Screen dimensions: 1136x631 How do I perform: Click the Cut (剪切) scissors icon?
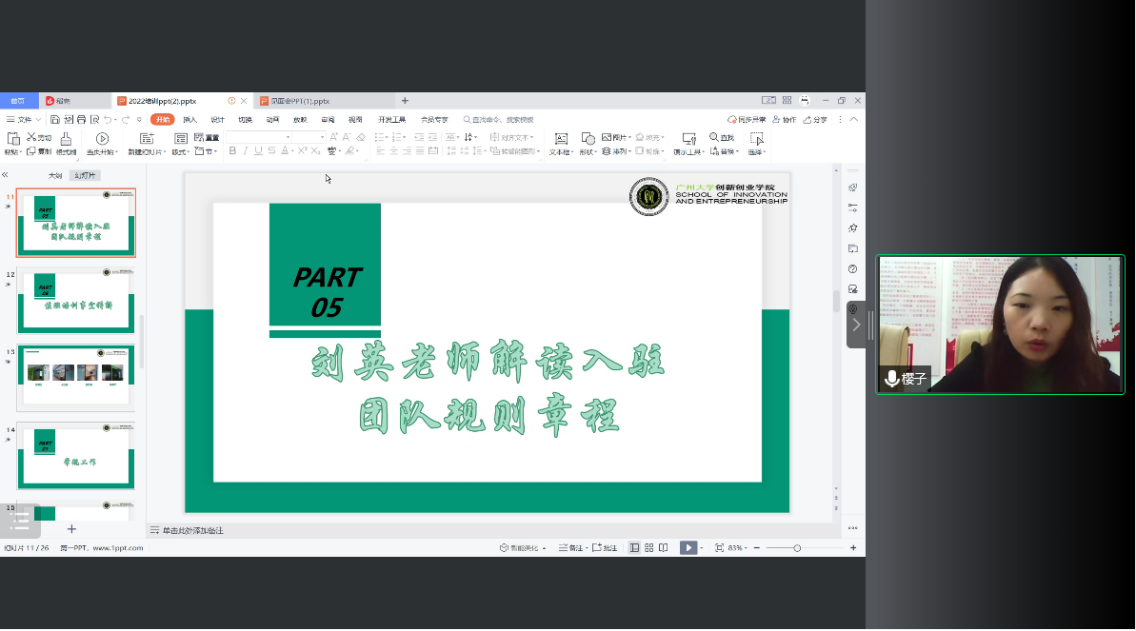tap(31, 137)
